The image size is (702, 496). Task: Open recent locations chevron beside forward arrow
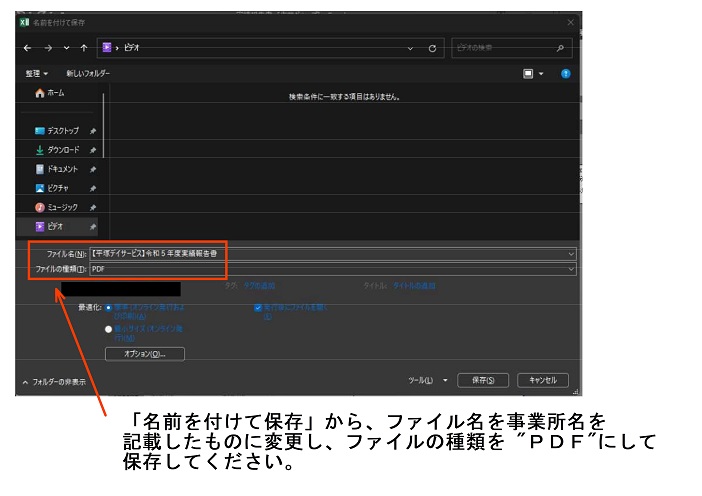(66, 48)
